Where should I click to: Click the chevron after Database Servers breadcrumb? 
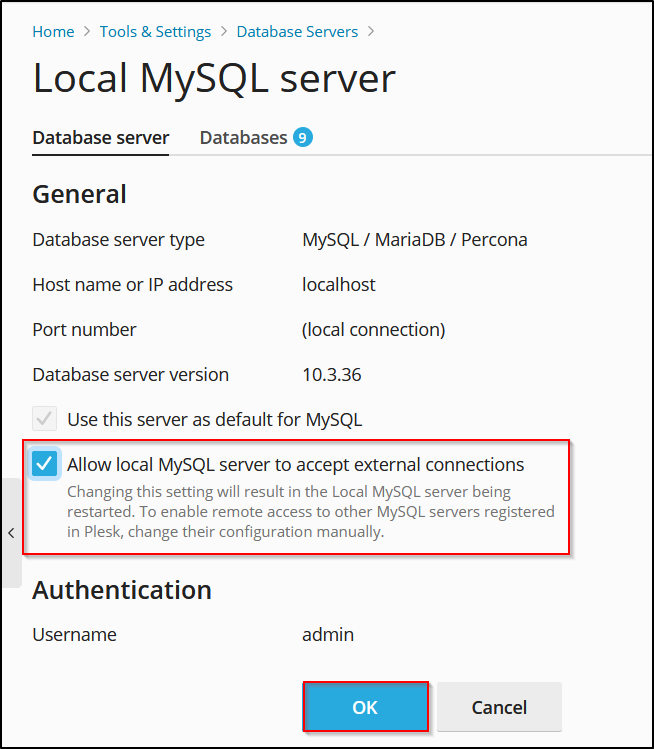[x=371, y=32]
